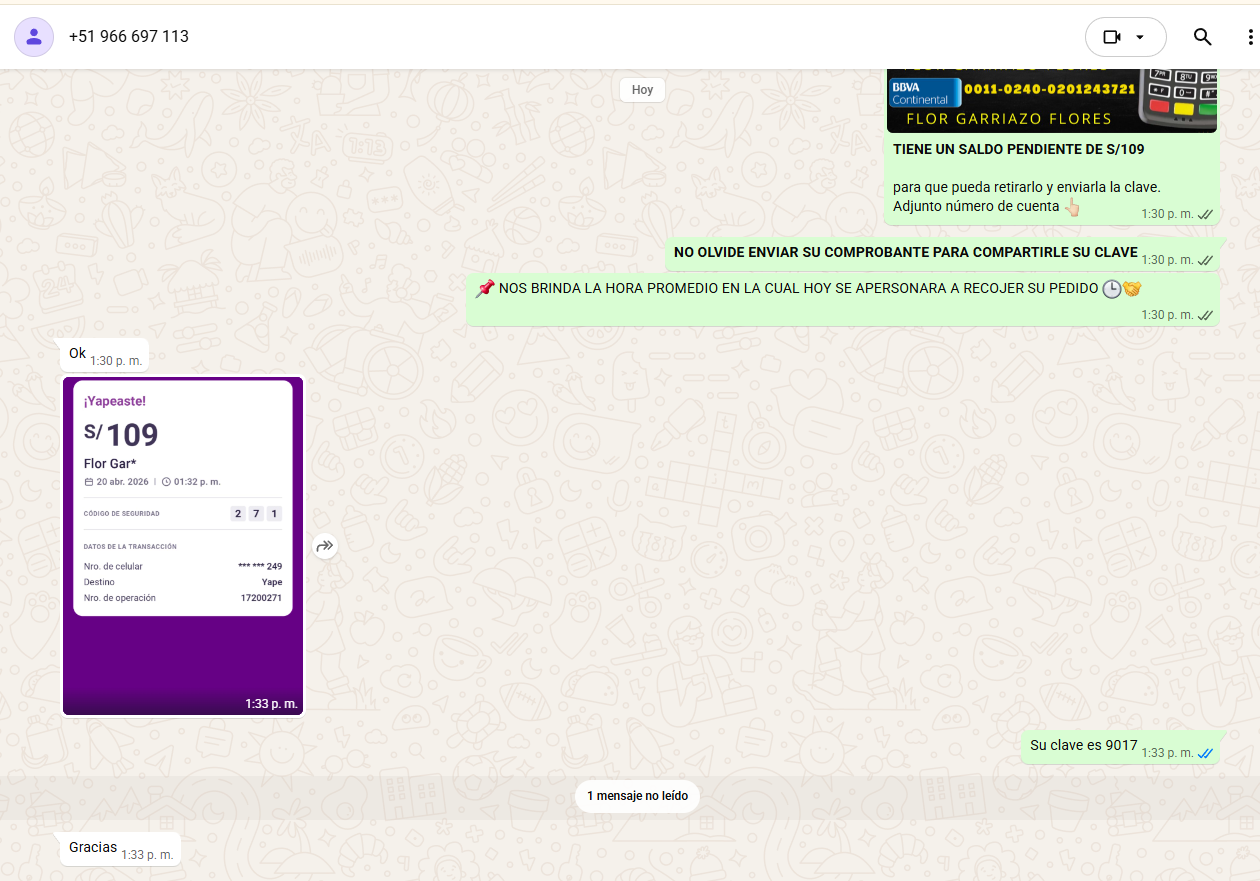Start a video call with camera icon
The width and height of the screenshot is (1260, 881).
pos(1111,37)
